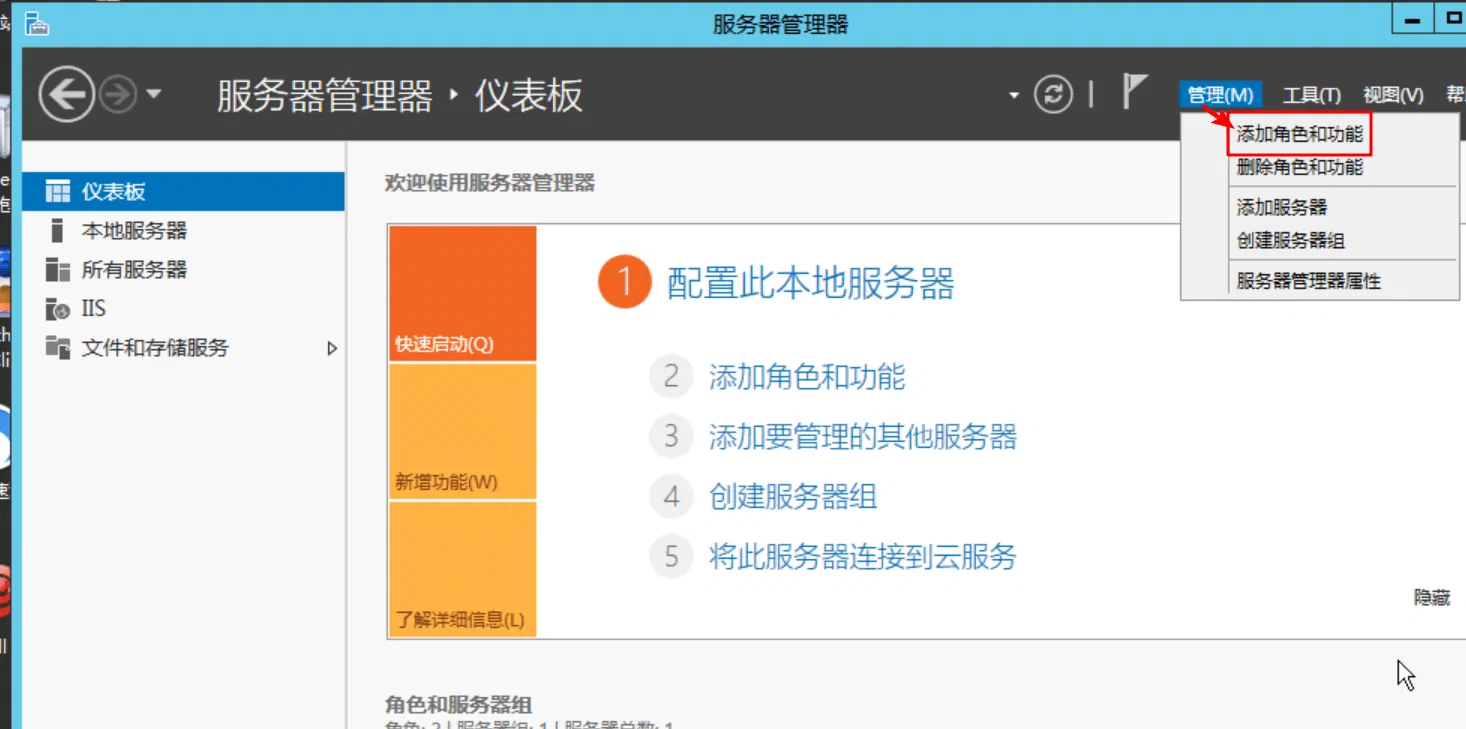
Task: Expand 文件和存储服务 submenu arrow
Action: click(x=333, y=349)
